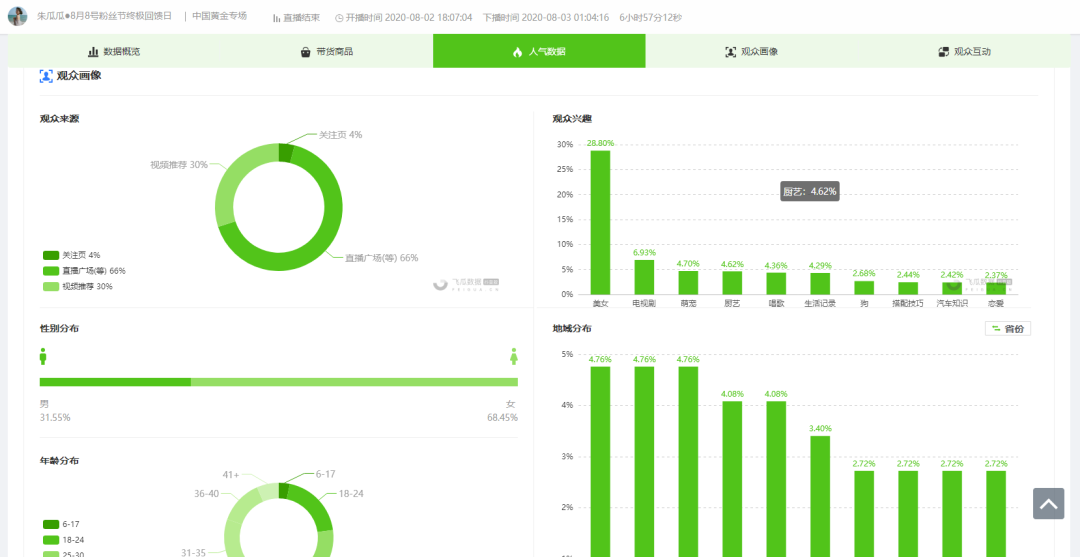Image resolution: width=1080 pixels, height=557 pixels.
Task: Toggle 视频推荐 30% legend entry
Action: [x=78, y=286]
